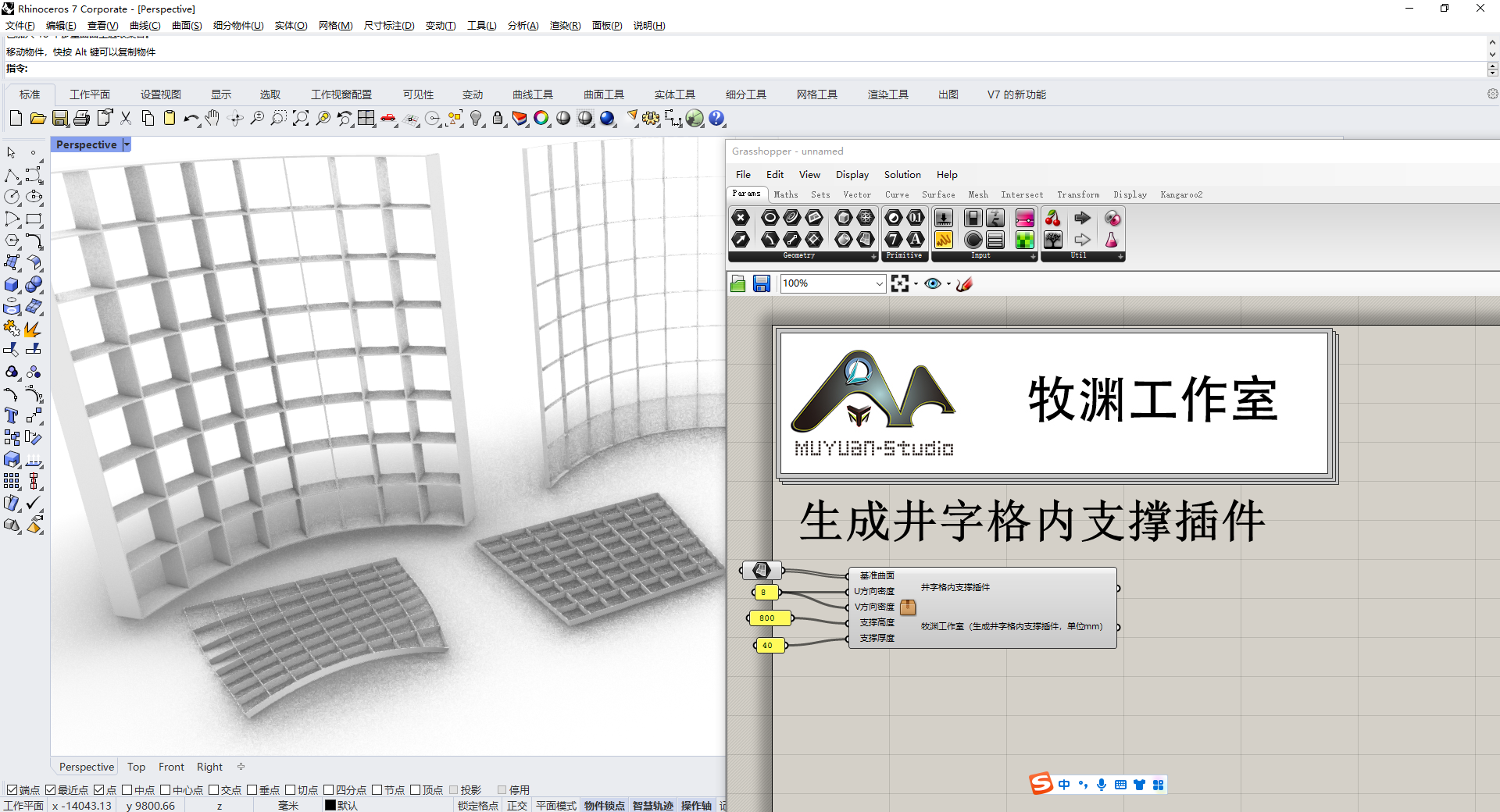Click the Cut scissors icon
The width and height of the screenshot is (1500, 812).
click(x=126, y=119)
